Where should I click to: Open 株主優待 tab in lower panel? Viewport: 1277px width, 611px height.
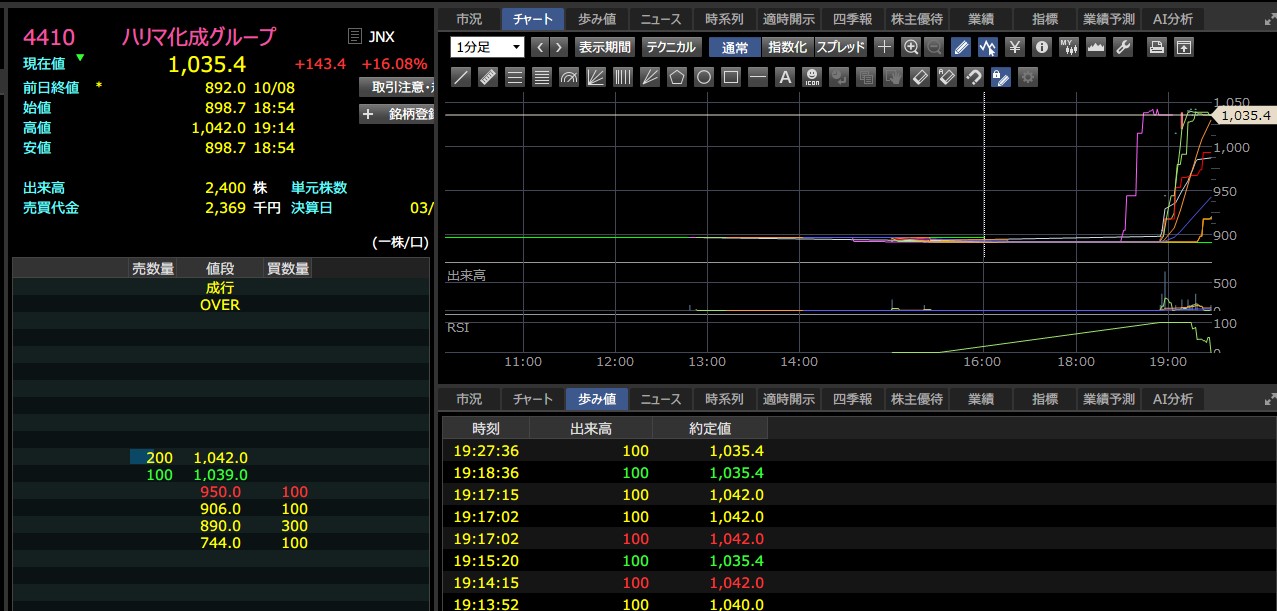(917, 399)
